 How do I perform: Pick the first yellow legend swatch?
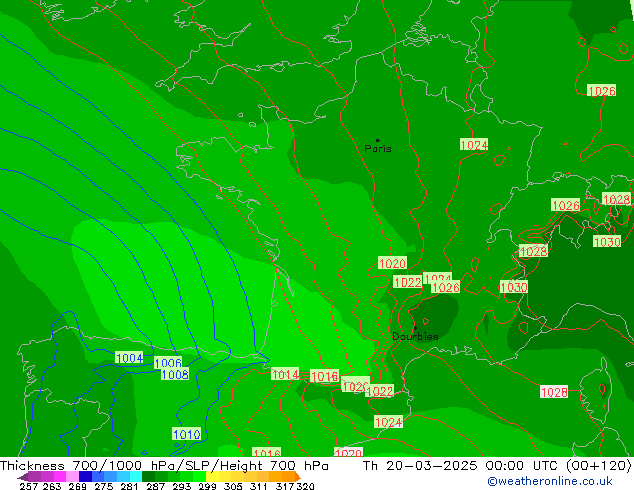coord(212,476)
